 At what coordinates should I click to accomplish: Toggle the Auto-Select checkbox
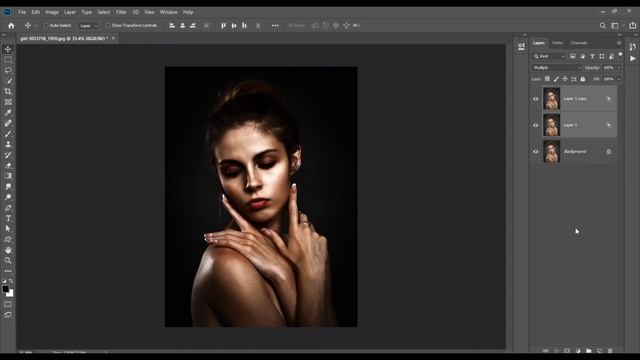click(46, 25)
